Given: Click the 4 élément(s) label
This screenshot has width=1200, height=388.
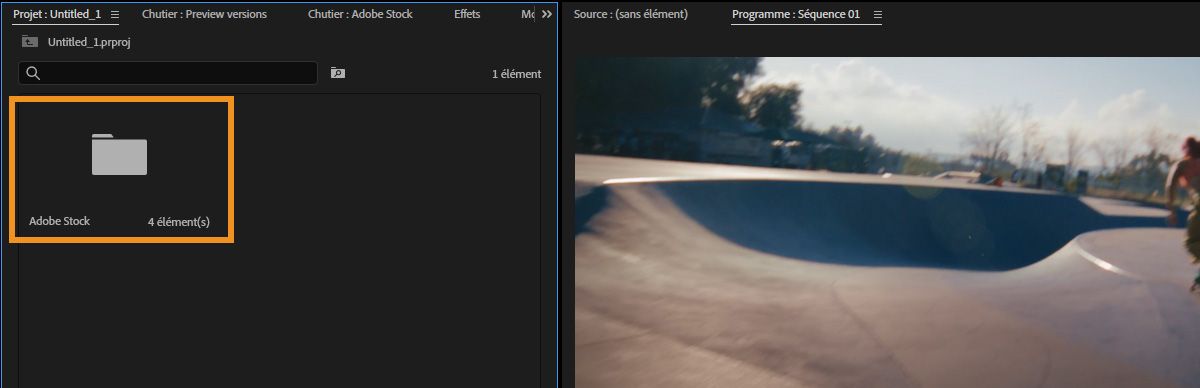Looking at the screenshot, I should 178,222.
